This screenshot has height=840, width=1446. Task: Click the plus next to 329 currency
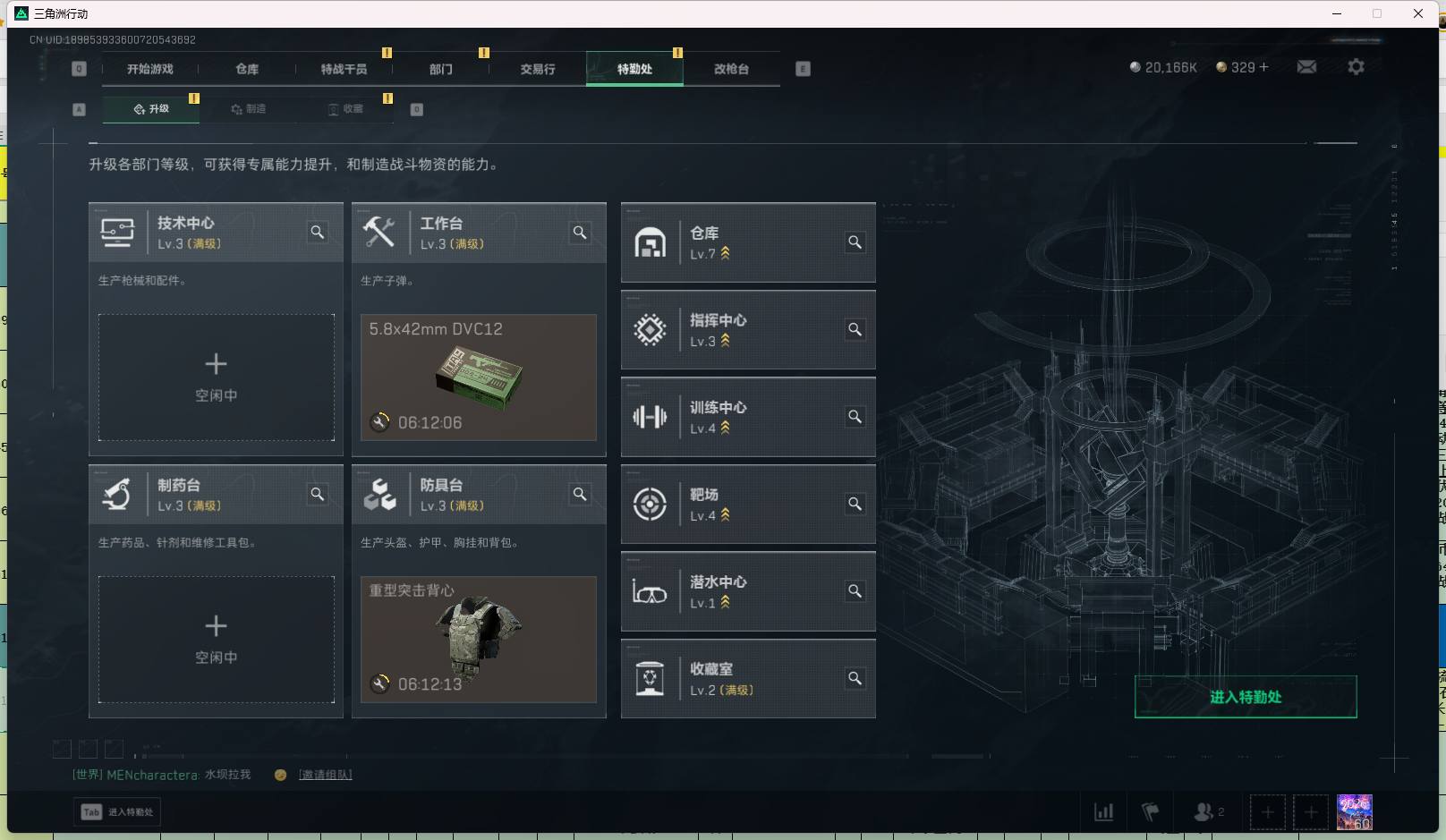(x=1263, y=67)
